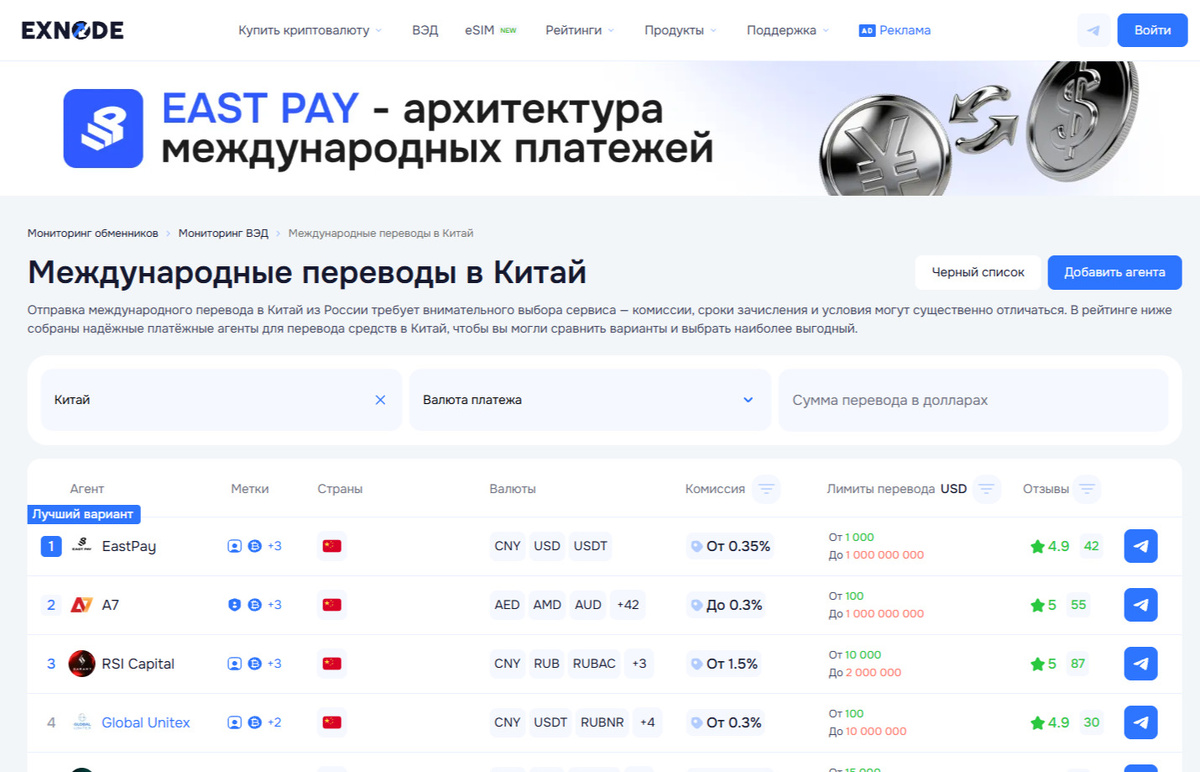This screenshot has height=772, width=1200.
Task: Click От 0.35% commission value
Action: (x=738, y=546)
